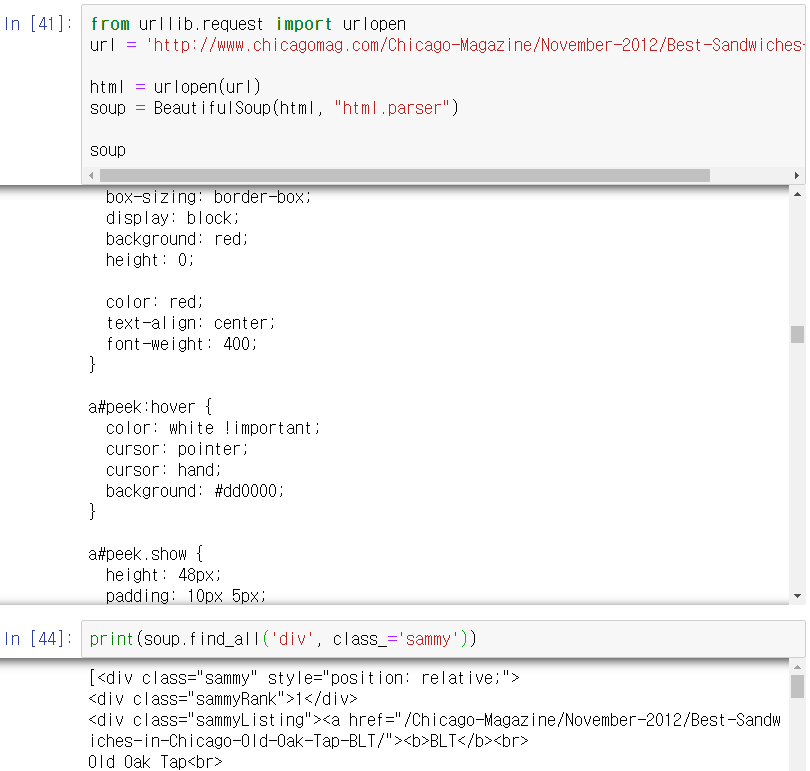This screenshot has height=771, width=810.
Task: Click 'a#peek:hover {' output line
Action: pos(150,407)
